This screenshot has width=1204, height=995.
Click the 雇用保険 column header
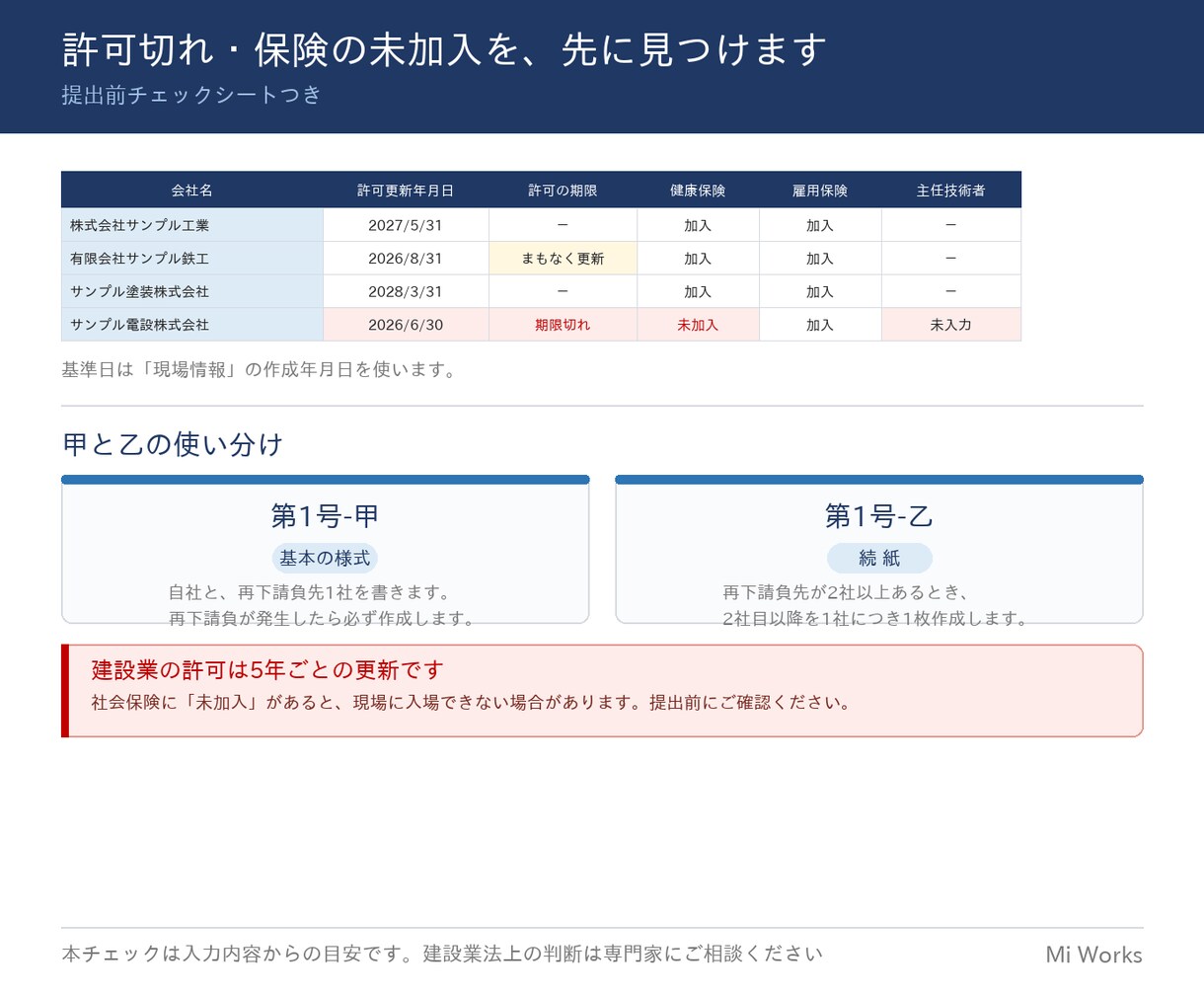click(820, 190)
